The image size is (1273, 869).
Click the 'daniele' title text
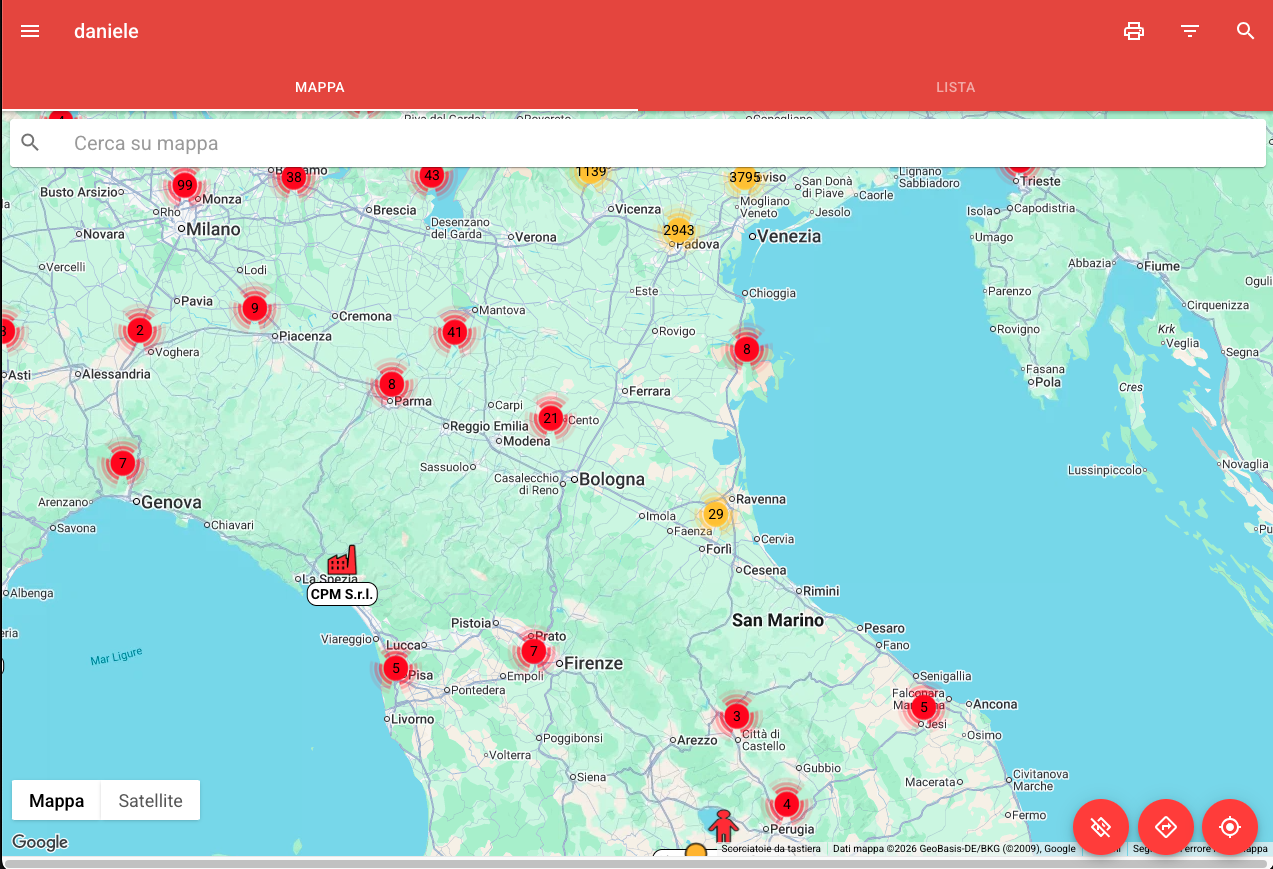point(106,31)
